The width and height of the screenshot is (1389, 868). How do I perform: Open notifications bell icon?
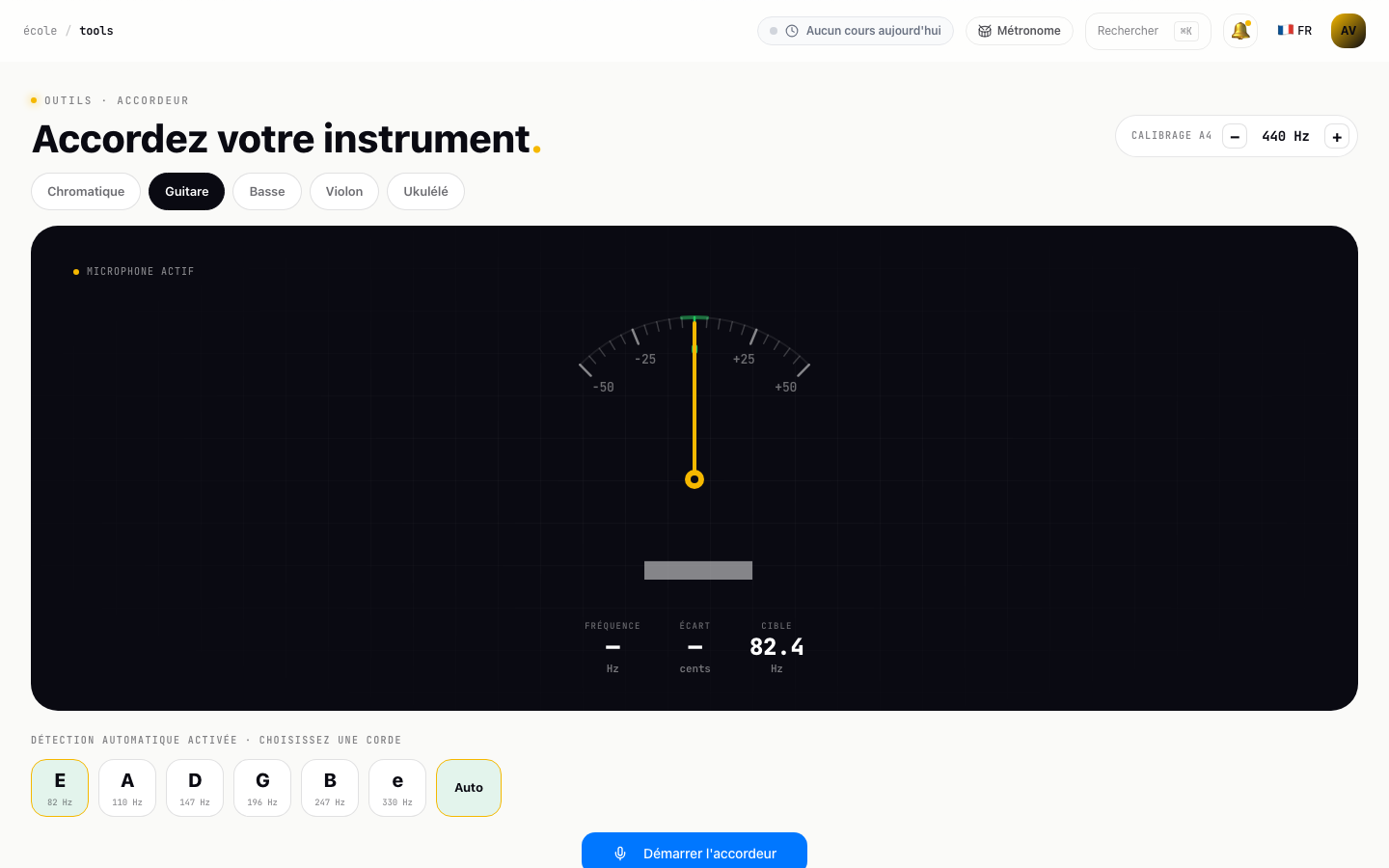[1240, 31]
